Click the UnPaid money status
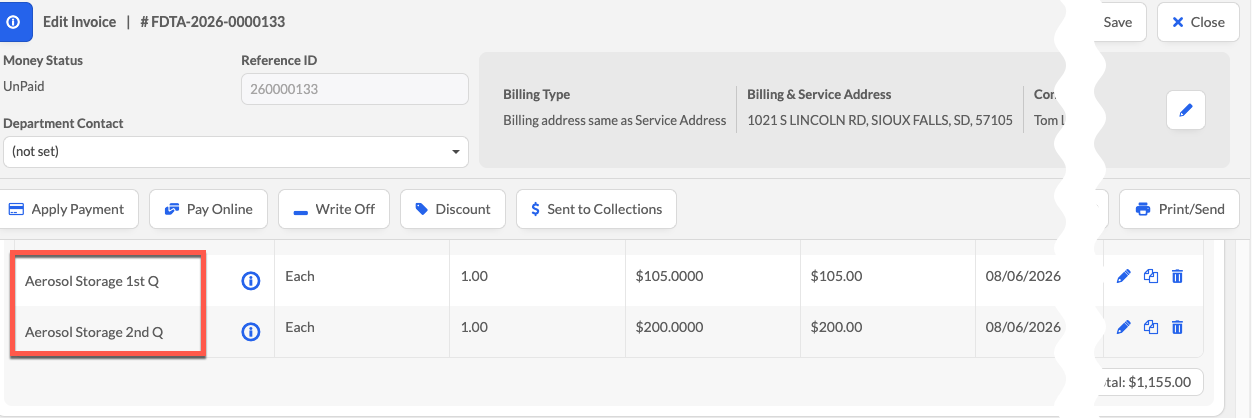Image resolution: width=1252 pixels, height=418 pixels. coord(24,86)
